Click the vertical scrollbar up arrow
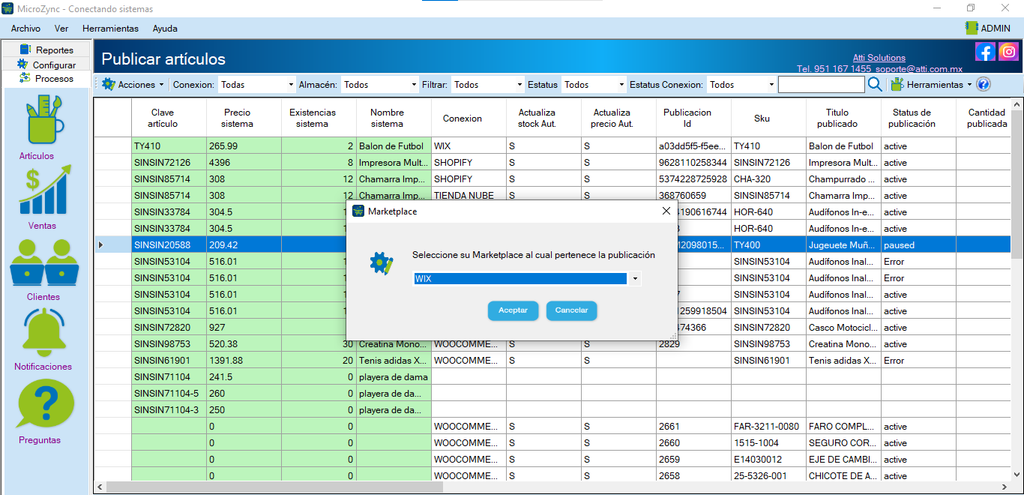 [x=1017, y=104]
